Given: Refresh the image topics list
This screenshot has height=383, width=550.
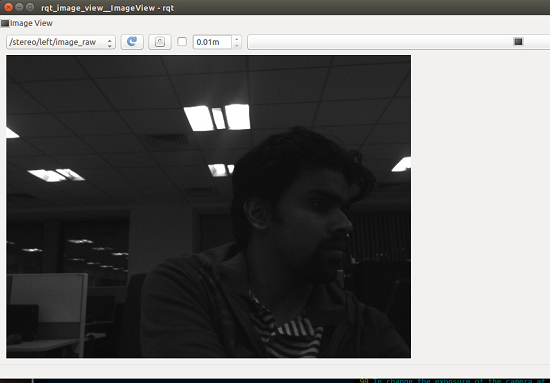Looking at the screenshot, I should coord(132,42).
